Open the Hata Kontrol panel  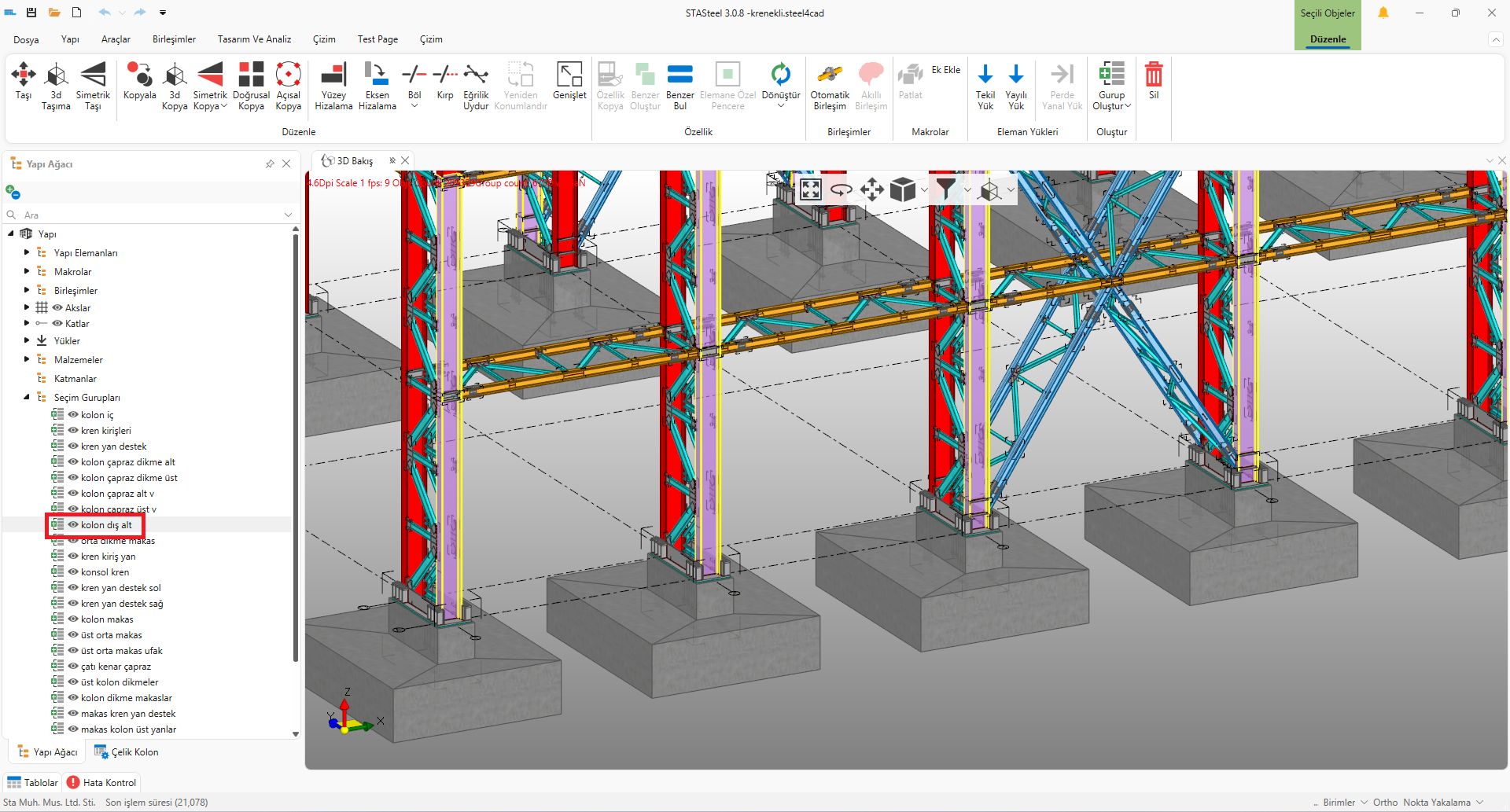click(x=102, y=783)
